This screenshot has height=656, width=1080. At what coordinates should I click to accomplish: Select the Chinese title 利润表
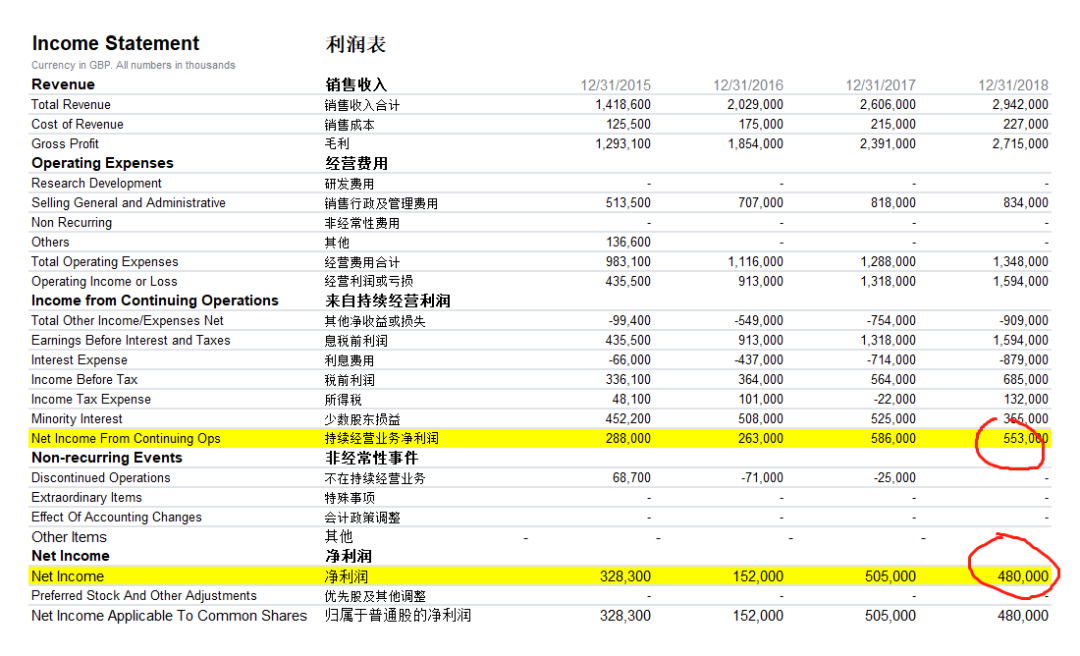point(355,44)
